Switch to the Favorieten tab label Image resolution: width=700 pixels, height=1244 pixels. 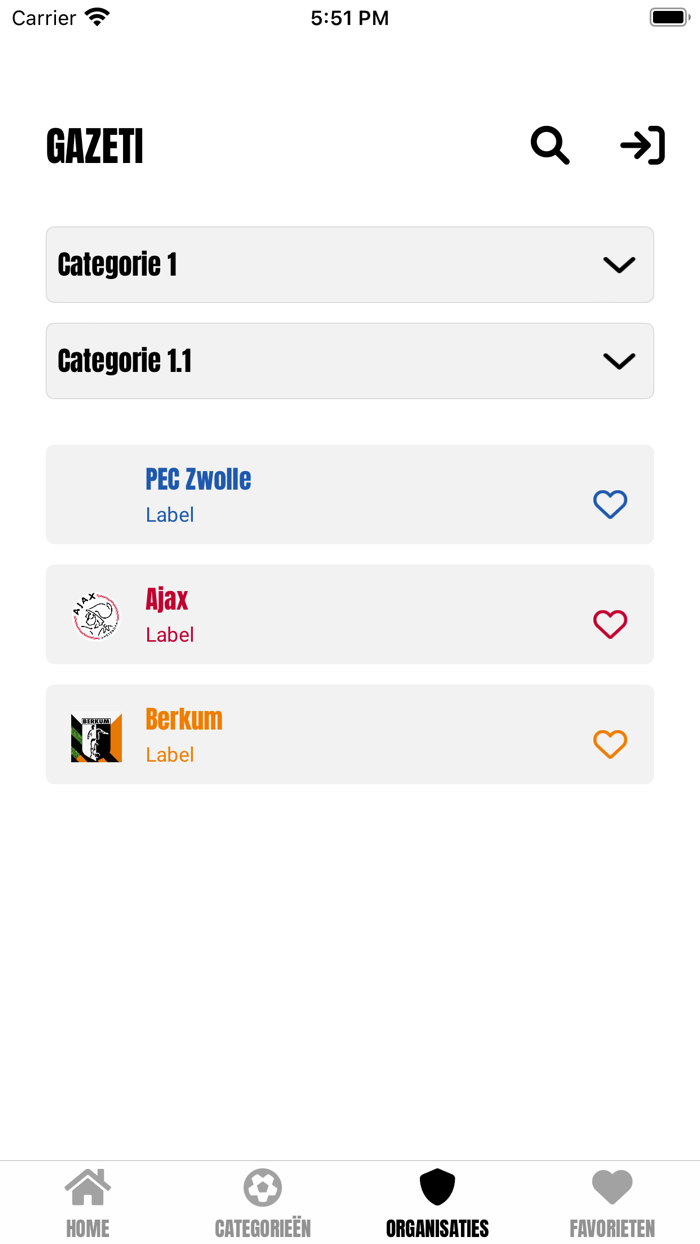coord(612,1228)
